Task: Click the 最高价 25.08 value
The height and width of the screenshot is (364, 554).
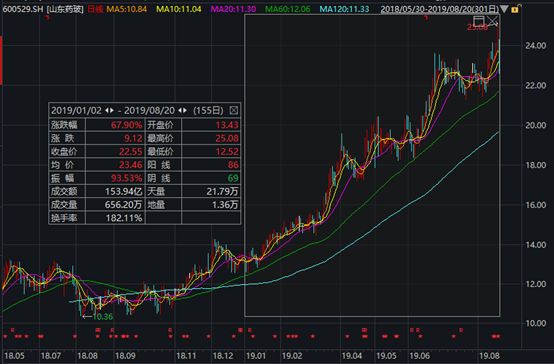Action: pyautogui.click(x=227, y=138)
